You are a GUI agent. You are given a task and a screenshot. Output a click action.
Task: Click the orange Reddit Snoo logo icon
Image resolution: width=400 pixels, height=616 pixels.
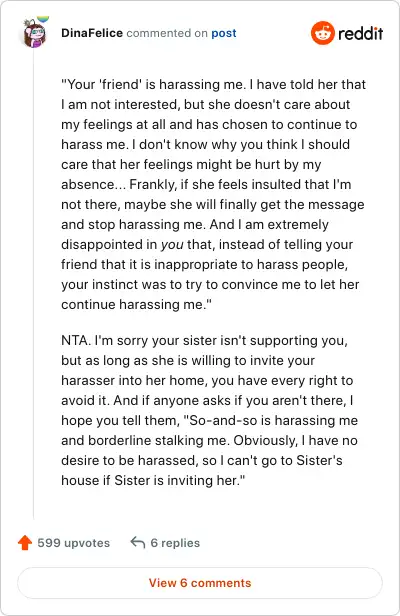click(323, 33)
